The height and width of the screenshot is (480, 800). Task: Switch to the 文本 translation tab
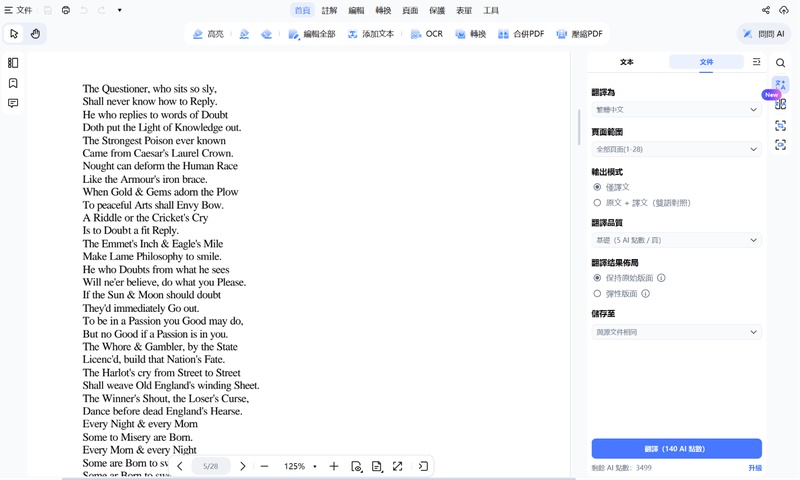627,62
